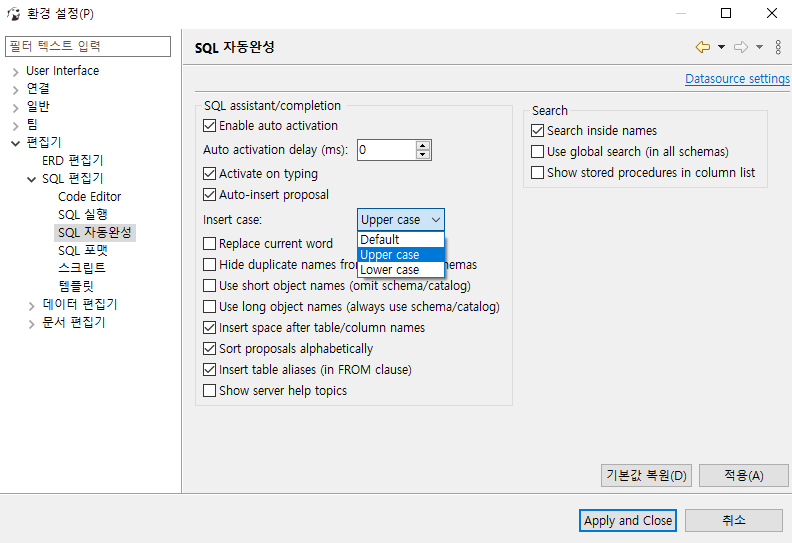This screenshot has height=543, width=792.
Task: Disable Enable auto activation checkbox
Action: click(x=210, y=126)
